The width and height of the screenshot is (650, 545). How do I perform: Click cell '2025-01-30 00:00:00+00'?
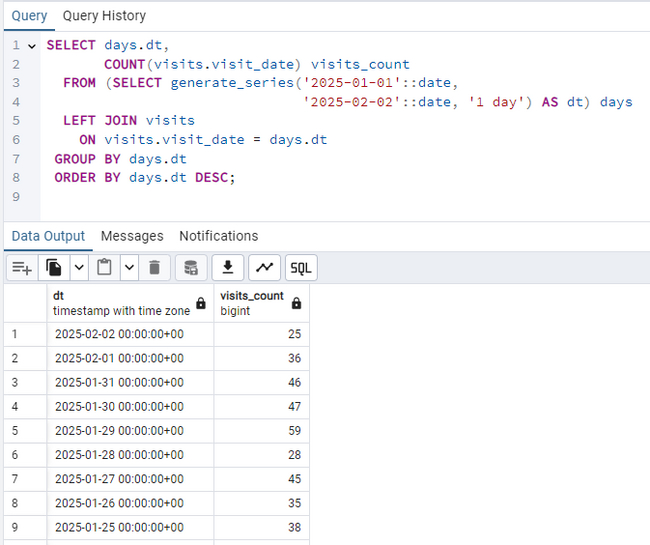(x=130, y=407)
